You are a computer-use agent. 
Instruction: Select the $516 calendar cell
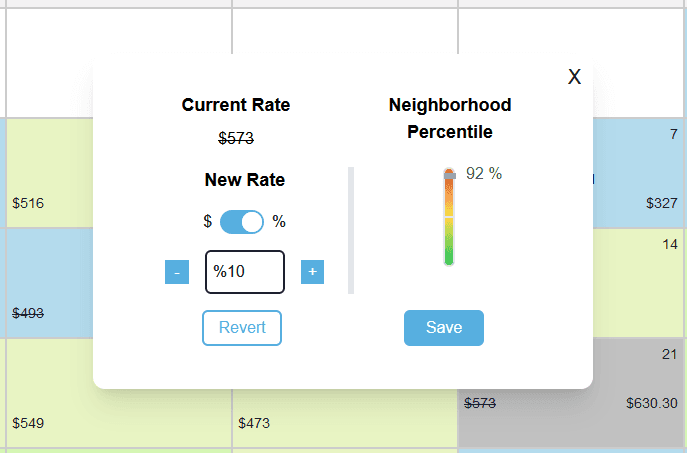coord(49,173)
